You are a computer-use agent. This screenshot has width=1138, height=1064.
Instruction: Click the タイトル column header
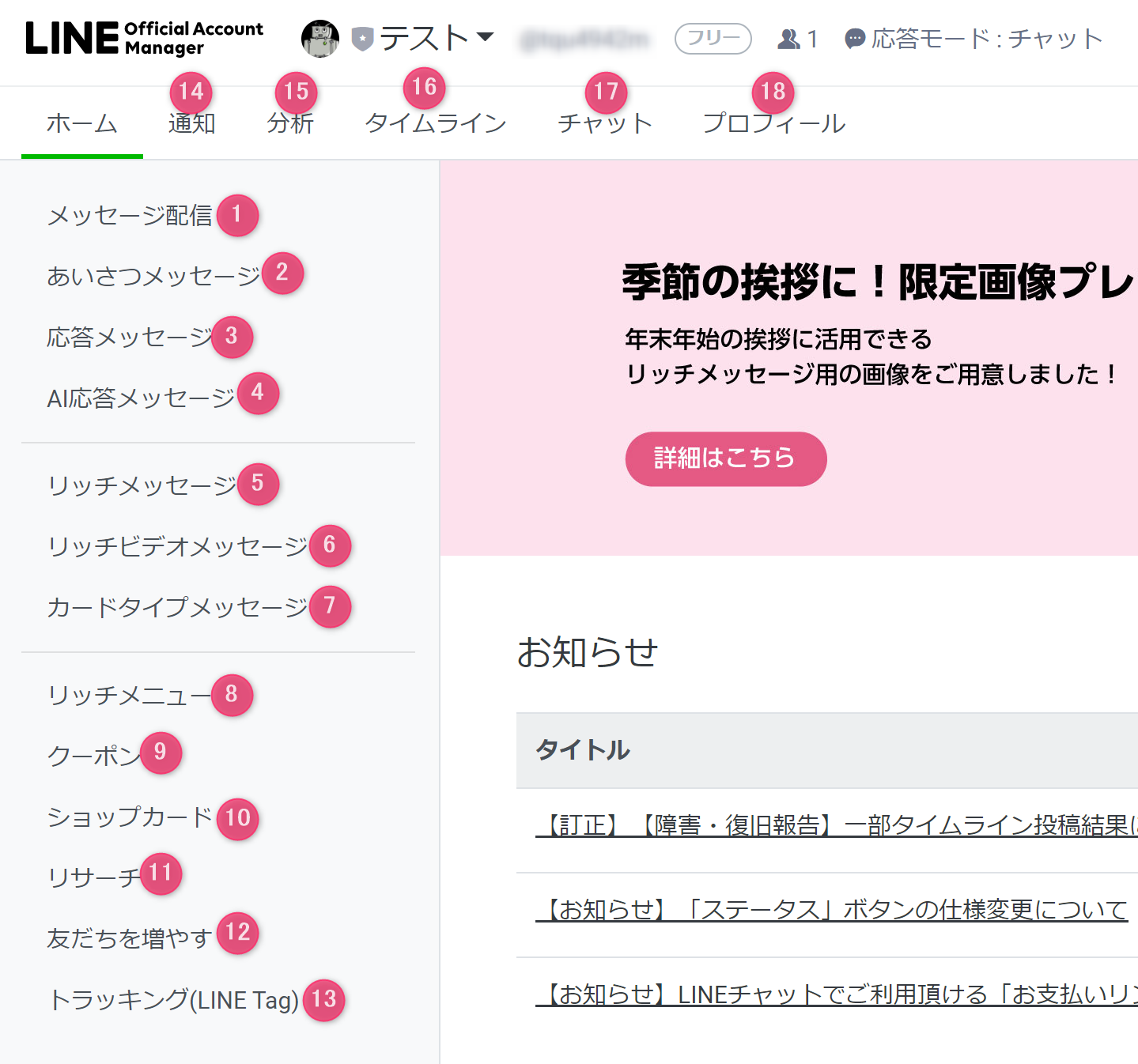click(x=583, y=750)
